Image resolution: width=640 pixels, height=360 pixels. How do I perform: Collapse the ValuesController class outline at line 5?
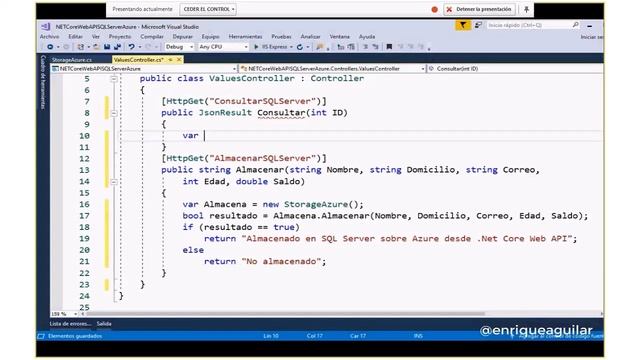(x=114, y=79)
